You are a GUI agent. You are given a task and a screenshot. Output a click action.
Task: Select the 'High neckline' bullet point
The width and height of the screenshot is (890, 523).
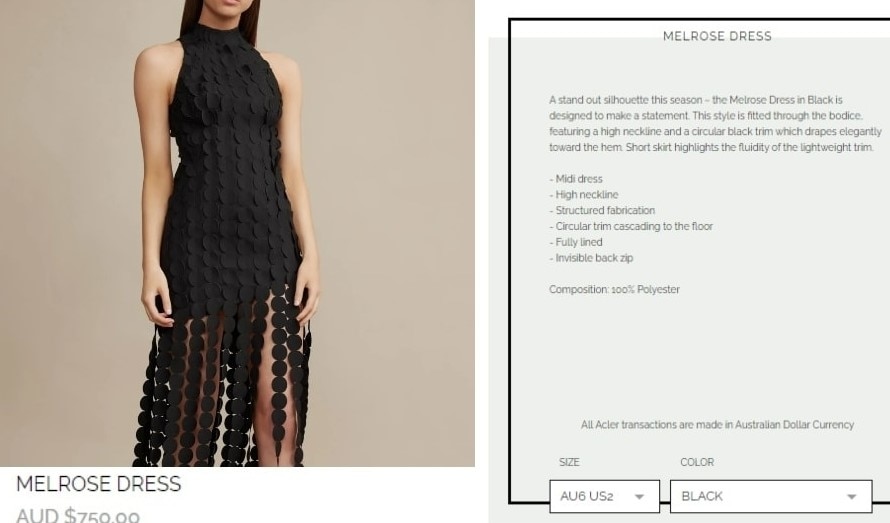583,195
